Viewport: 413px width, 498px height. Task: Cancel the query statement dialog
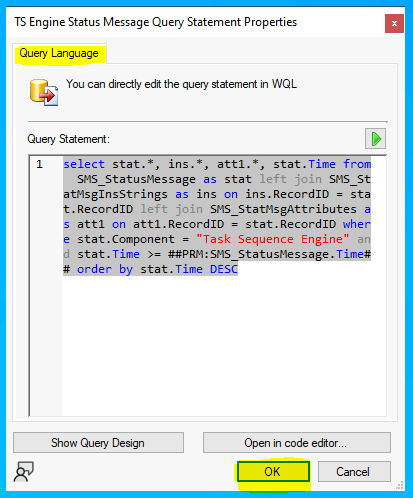pyautogui.click(x=354, y=472)
